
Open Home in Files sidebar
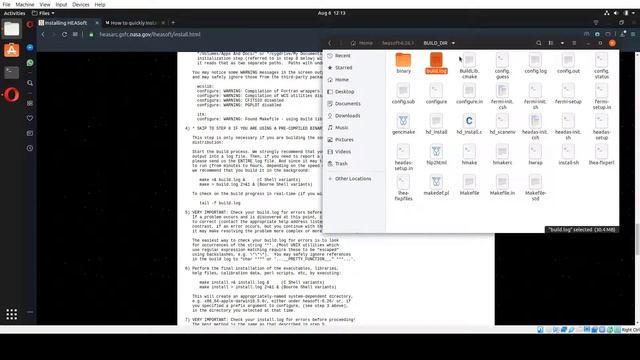(x=354, y=80)
